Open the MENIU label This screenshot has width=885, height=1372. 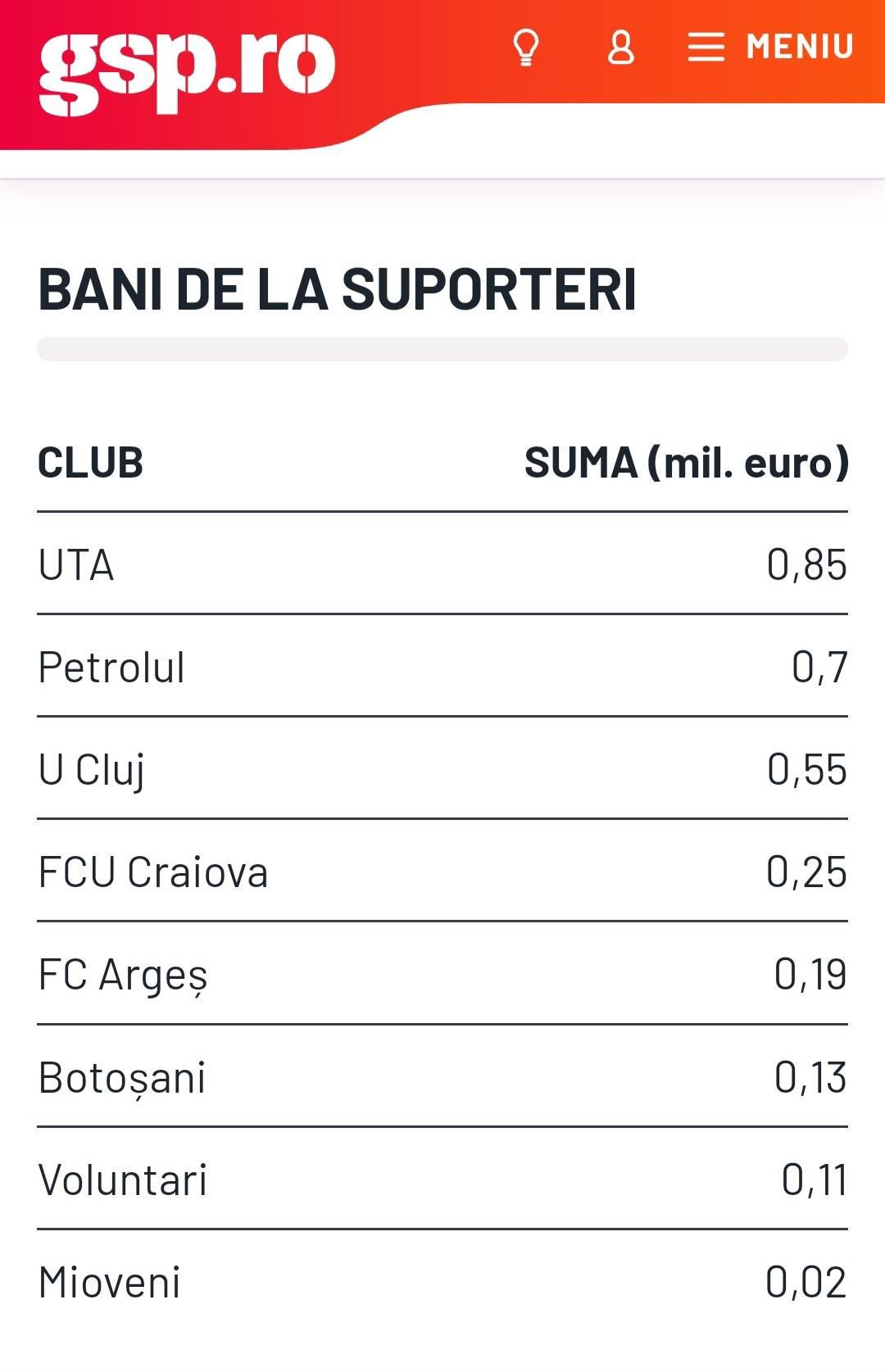pyautogui.click(x=800, y=48)
